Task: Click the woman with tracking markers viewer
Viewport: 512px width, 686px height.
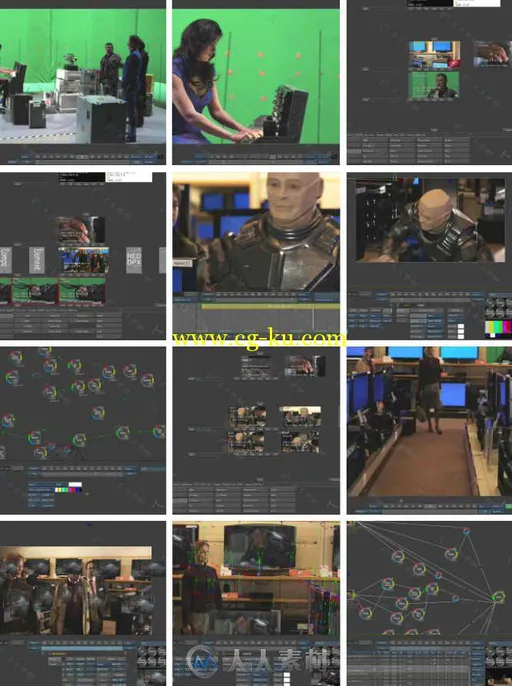Action: click(256, 578)
